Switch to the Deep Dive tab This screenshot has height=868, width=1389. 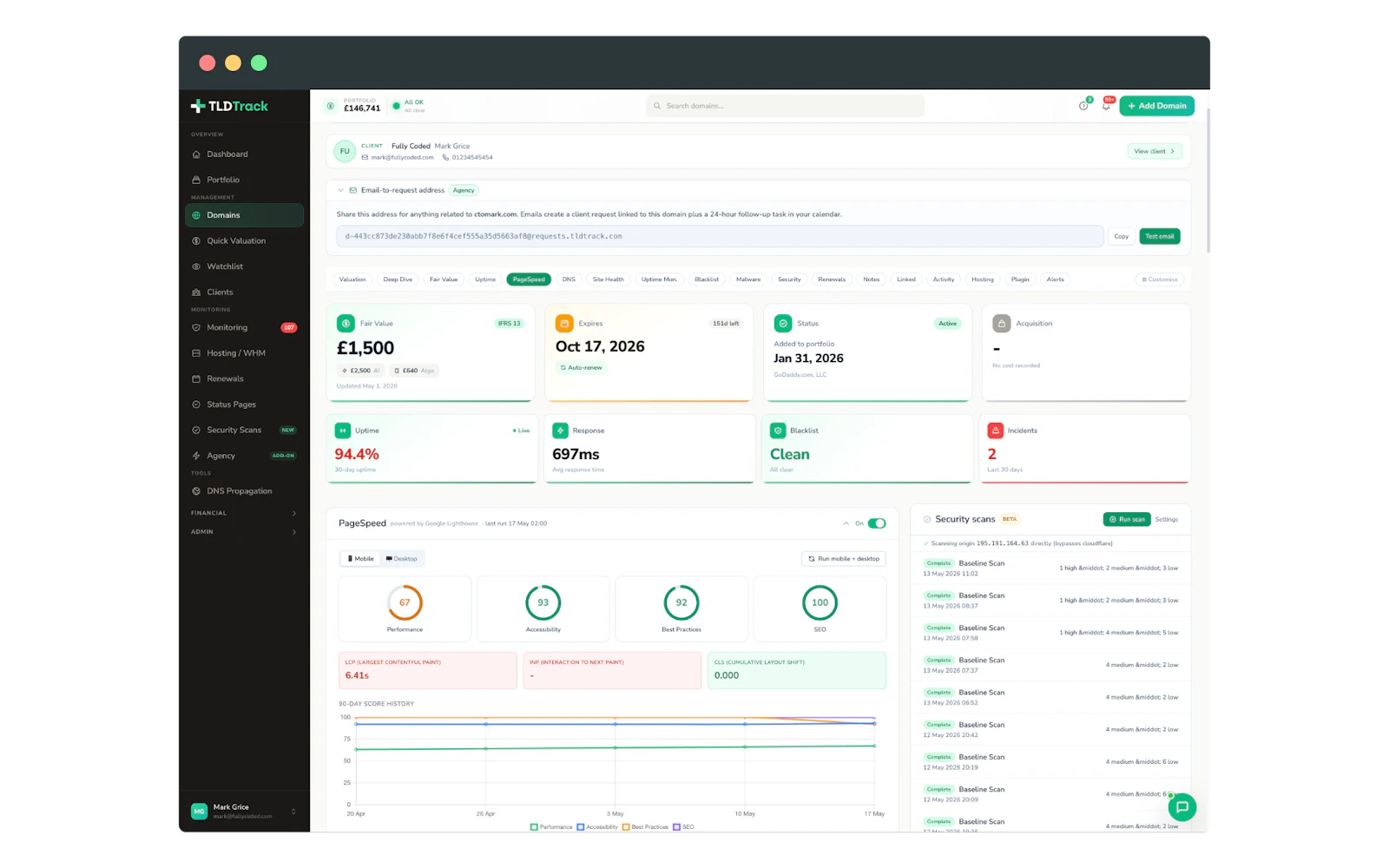tap(398, 279)
